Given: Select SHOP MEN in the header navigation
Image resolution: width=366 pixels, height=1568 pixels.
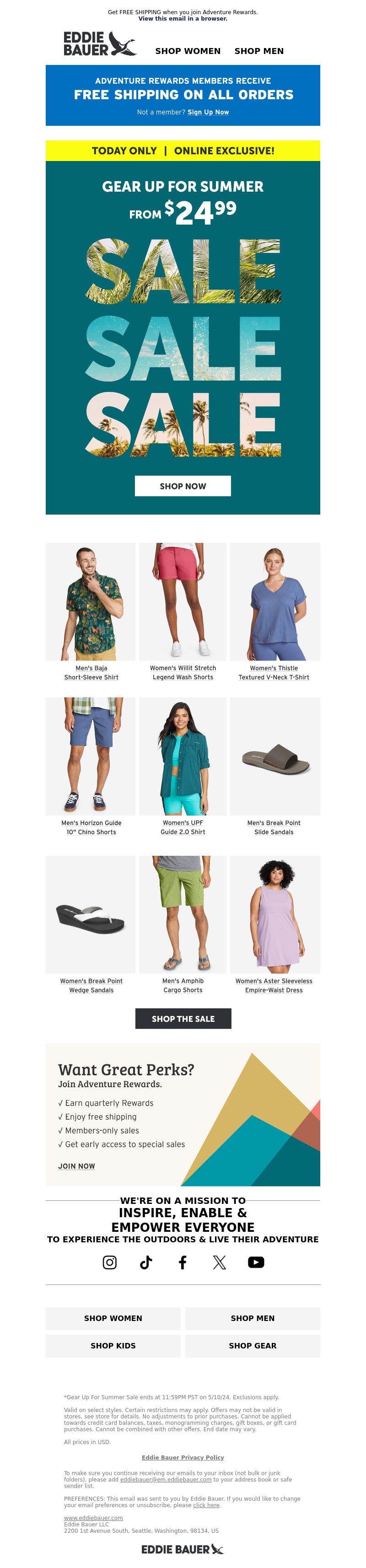Looking at the screenshot, I should (x=259, y=51).
